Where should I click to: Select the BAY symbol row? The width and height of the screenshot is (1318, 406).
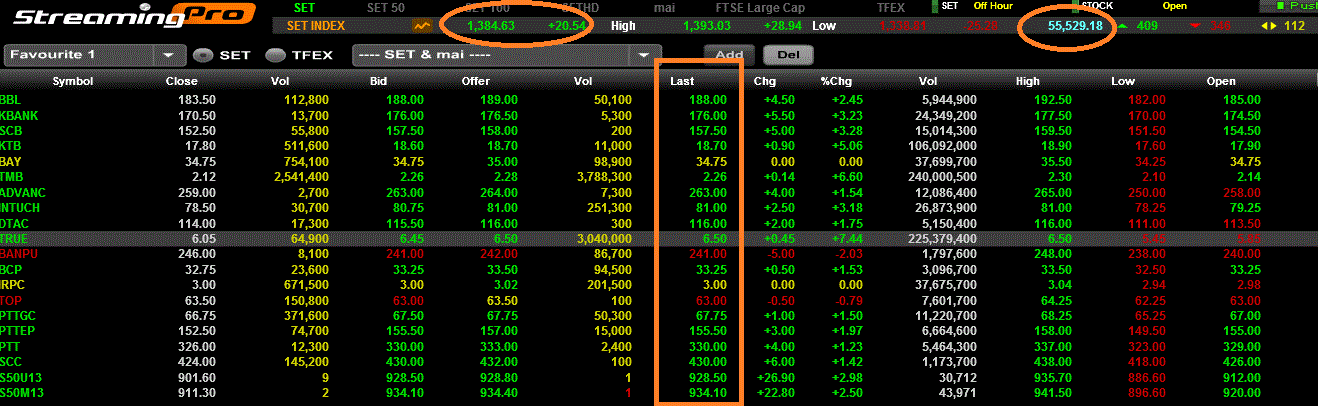659,161
